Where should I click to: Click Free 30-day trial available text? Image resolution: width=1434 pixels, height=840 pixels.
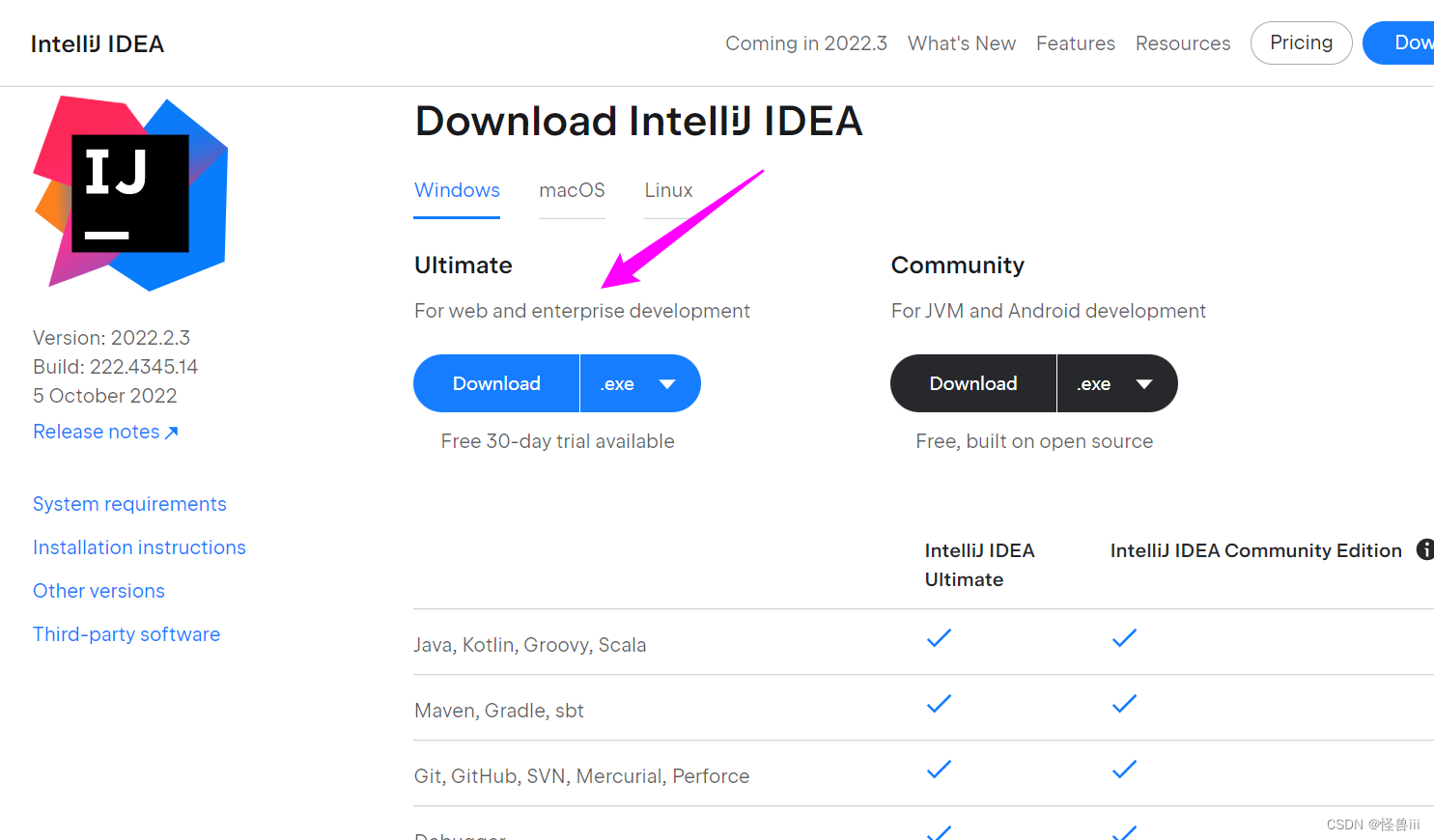click(557, 441)
